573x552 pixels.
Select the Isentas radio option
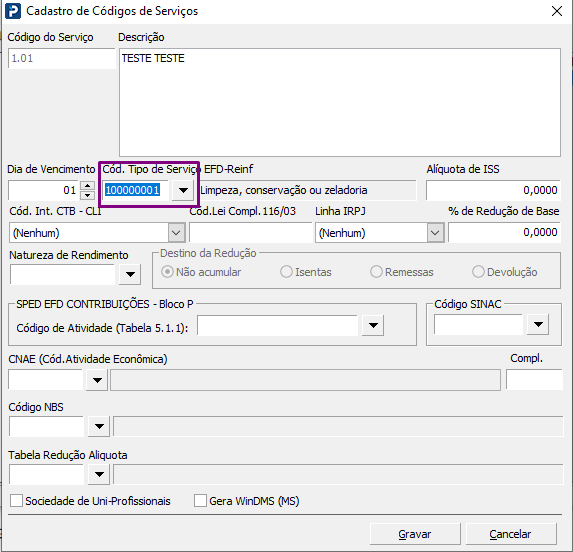tap(286, 272)
